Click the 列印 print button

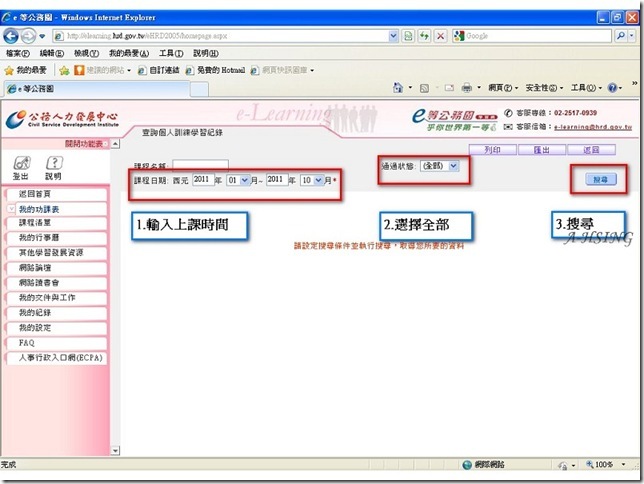click(x=492, y=150)
